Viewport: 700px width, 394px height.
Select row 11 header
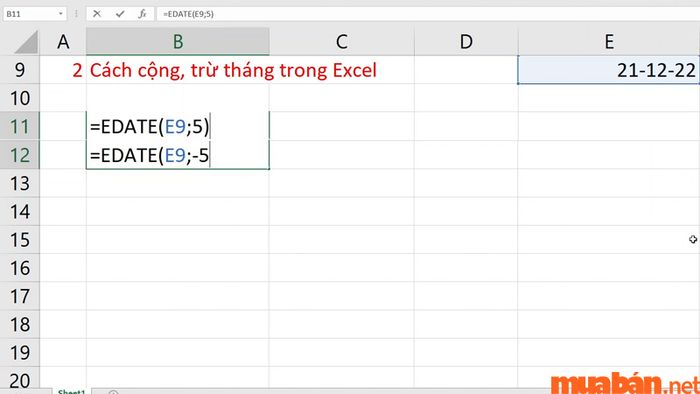pyautogui.click(x=20, y=127)
